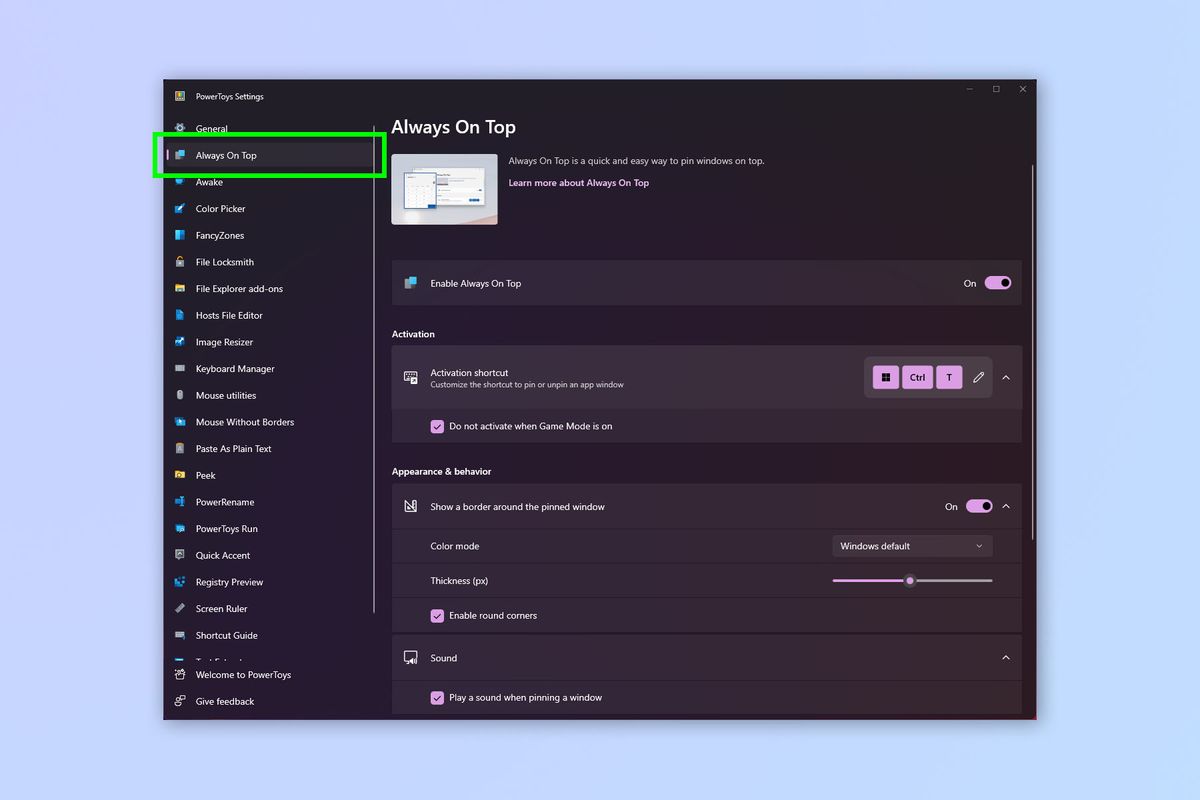Open the Color mode dropdown

pos(911,545)
